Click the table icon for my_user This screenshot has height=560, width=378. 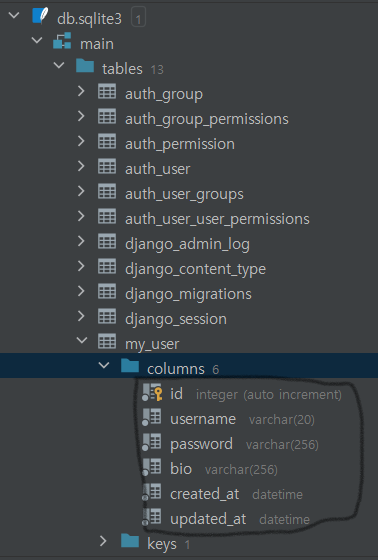107,341
